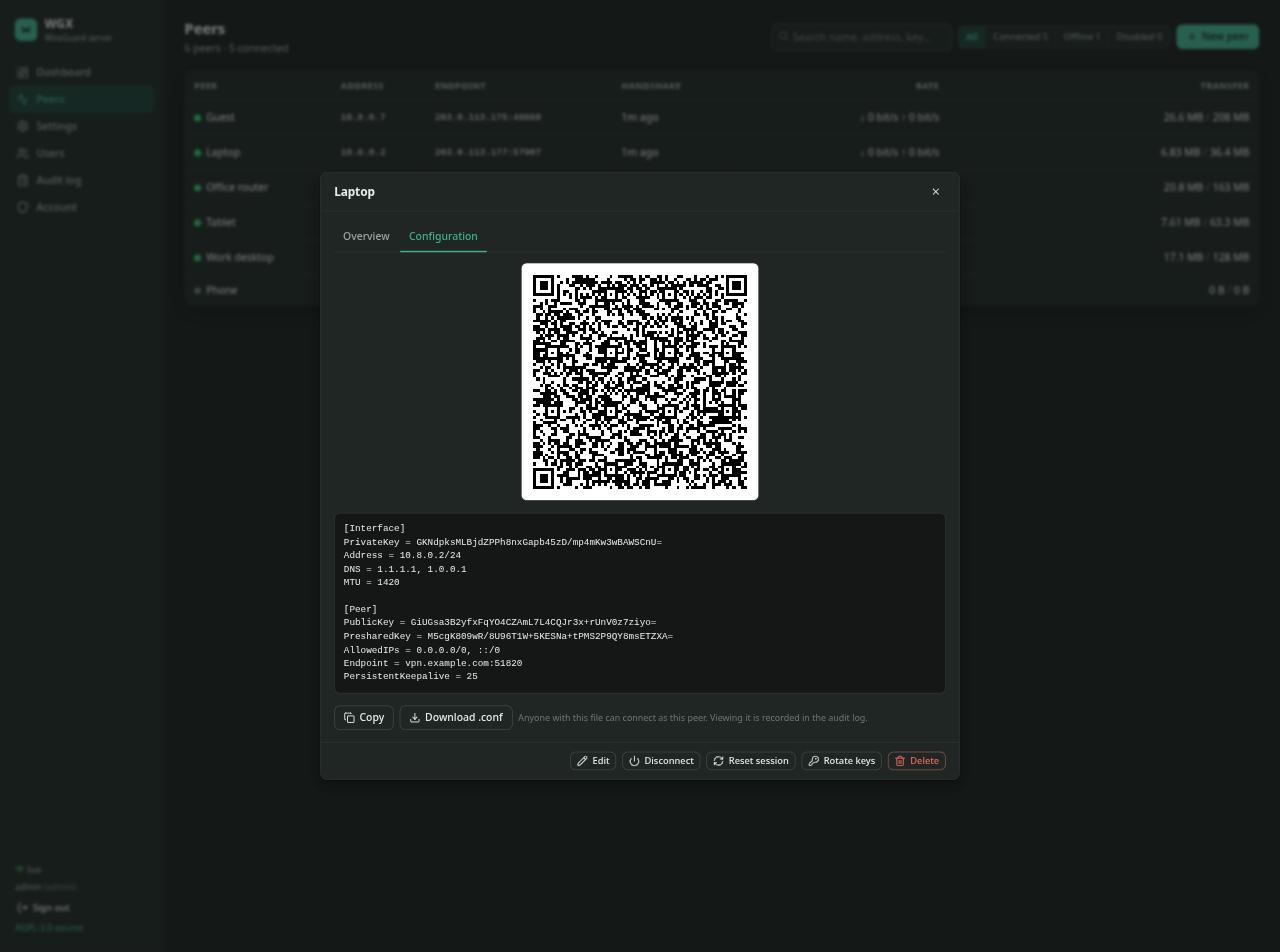Screen dimensions: 1280x952
Task: Click the WGX logo icon
Action: 26,30
